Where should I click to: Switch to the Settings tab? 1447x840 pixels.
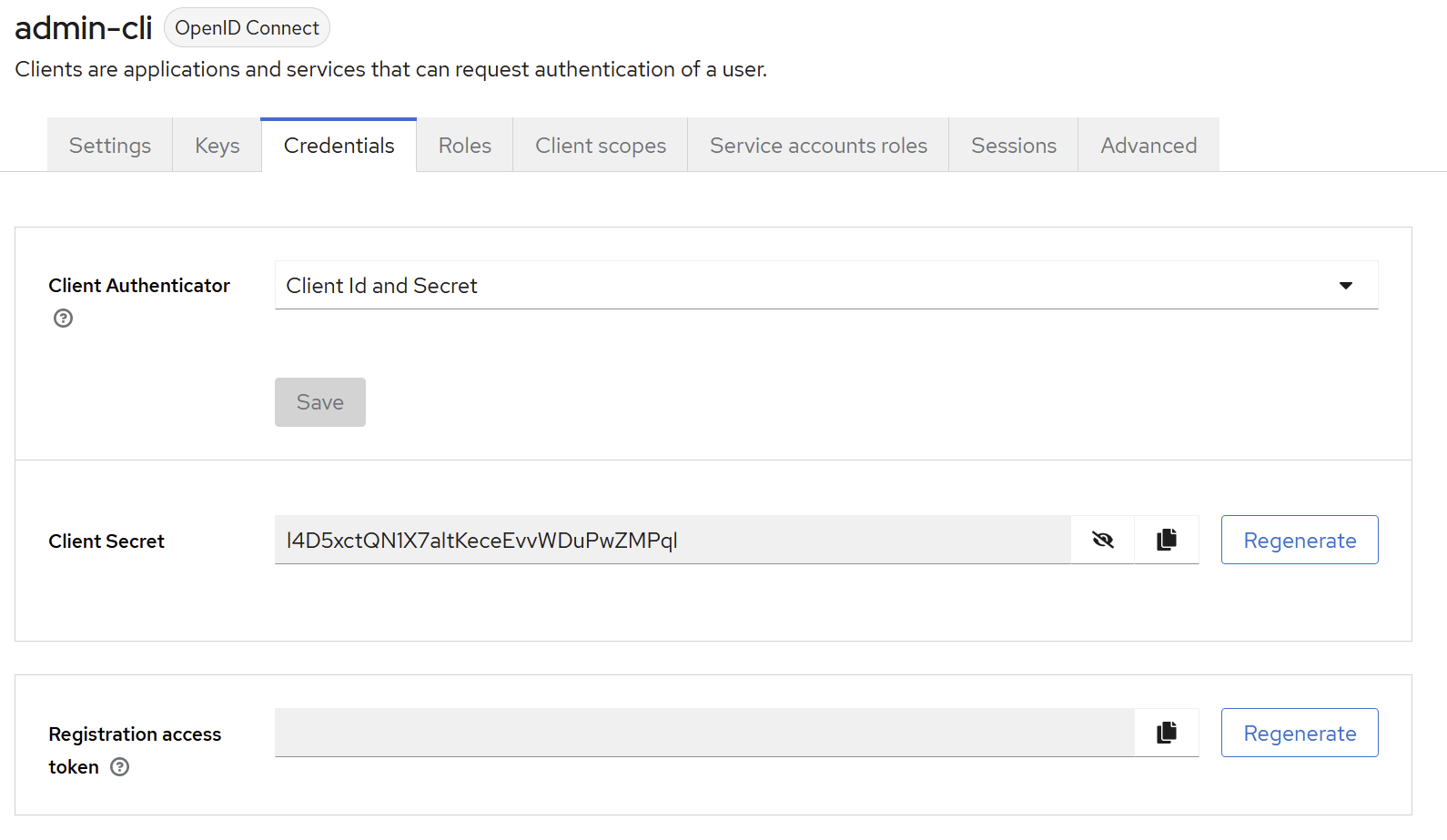(110, 146)
